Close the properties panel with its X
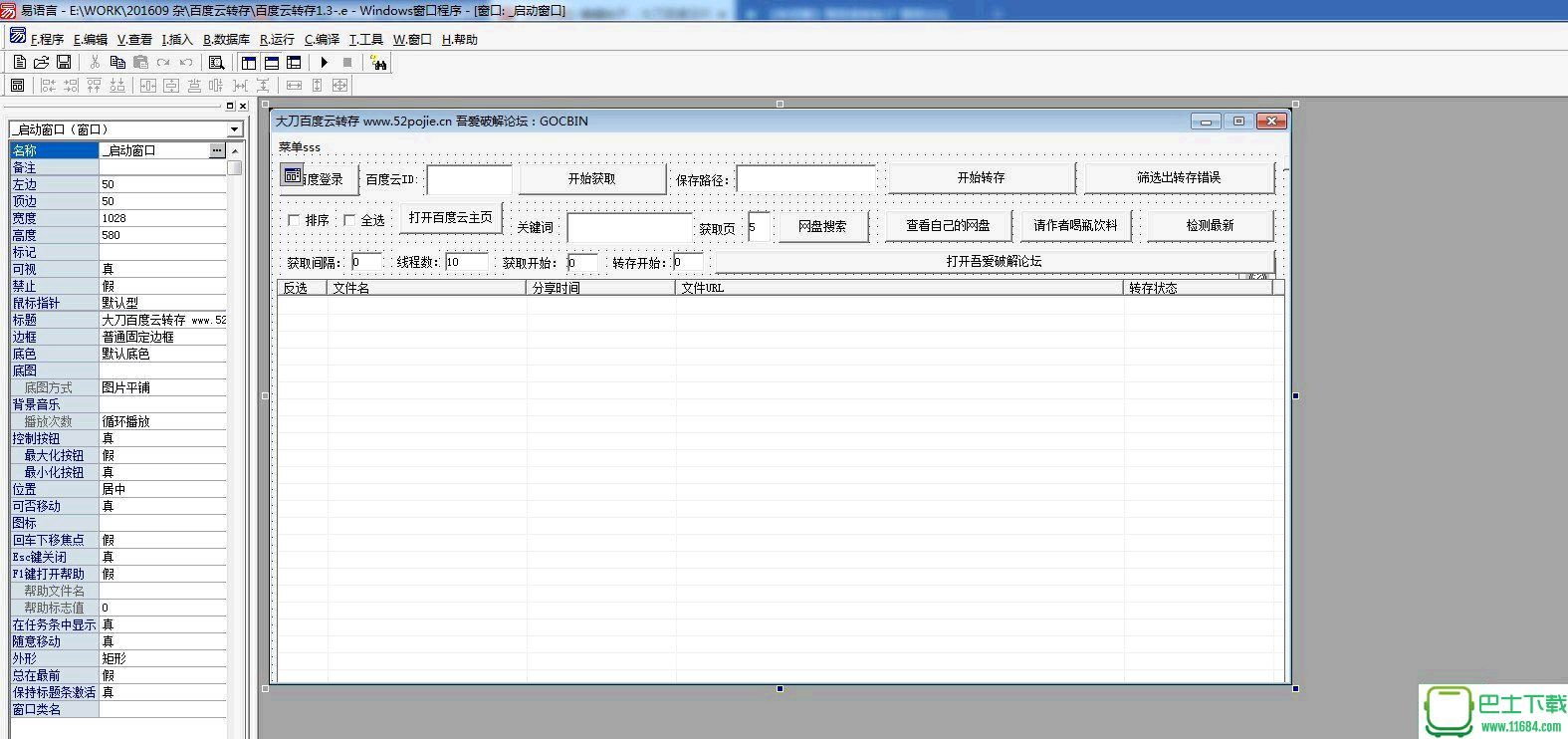The height and width of the screenshot is (739, 1568). pyautogui.click(x=243, y=106)
